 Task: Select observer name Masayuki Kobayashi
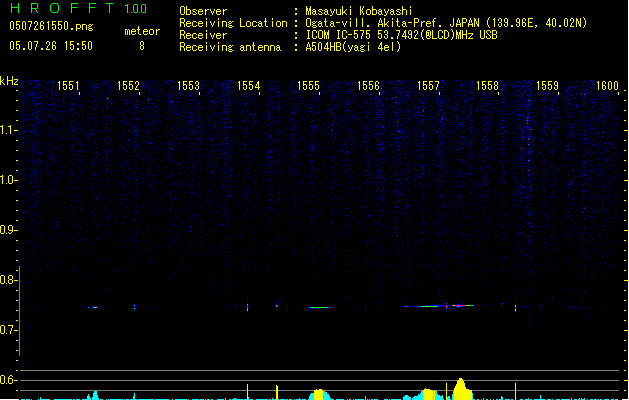click(x=359, y=11)
